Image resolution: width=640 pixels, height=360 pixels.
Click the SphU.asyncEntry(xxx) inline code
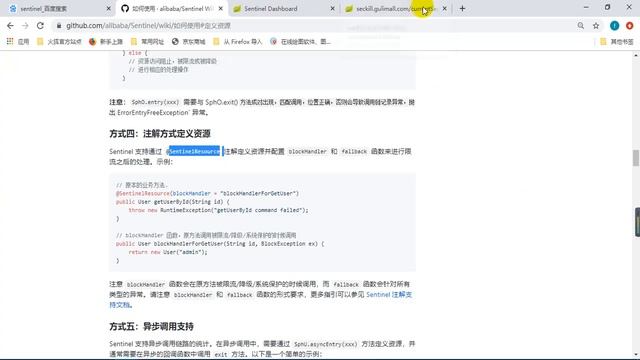[x=325, y=344]
